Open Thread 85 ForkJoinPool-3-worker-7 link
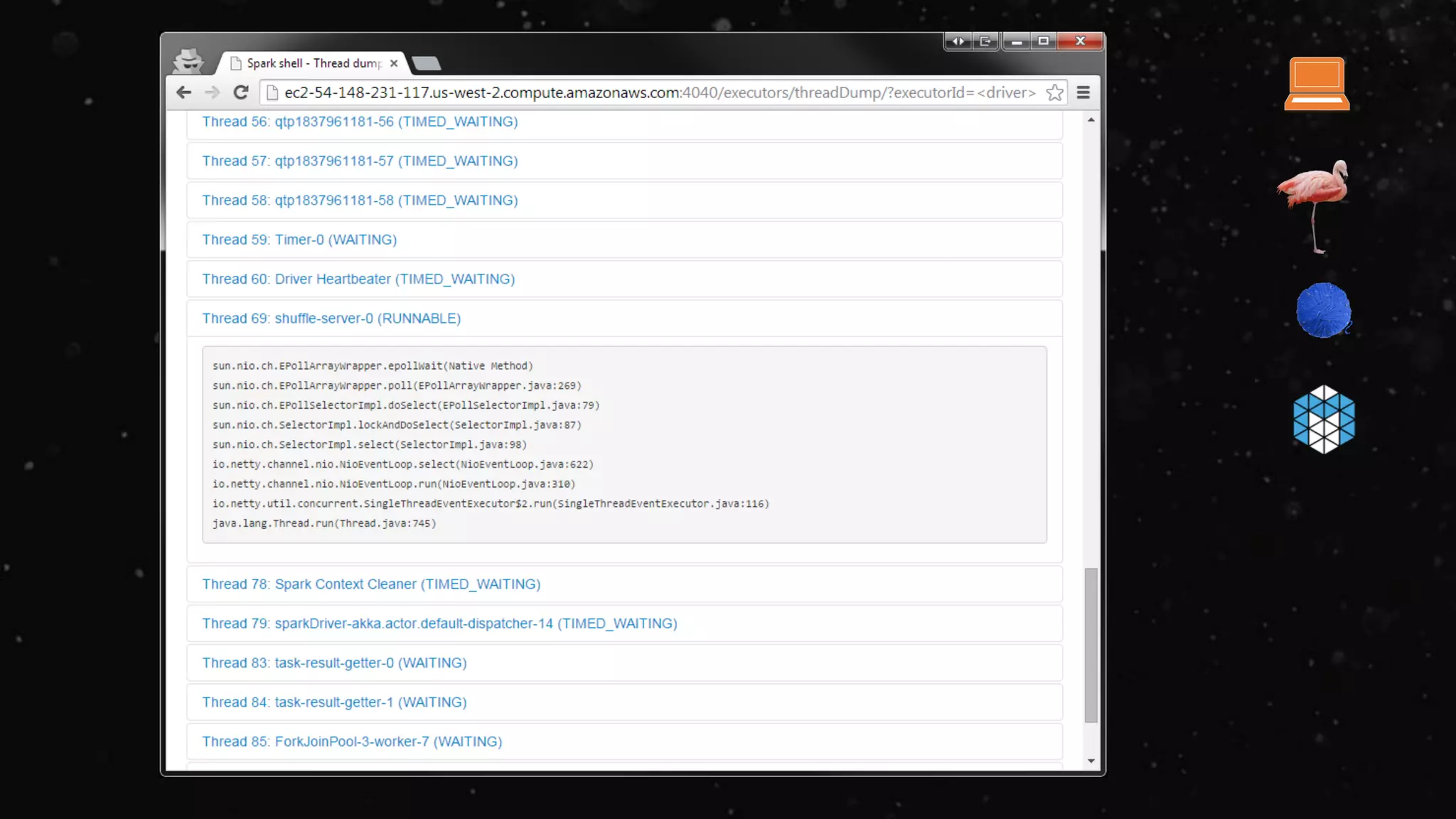The width and height of the screenshot is (1456, 819). (x=352, y=742)
